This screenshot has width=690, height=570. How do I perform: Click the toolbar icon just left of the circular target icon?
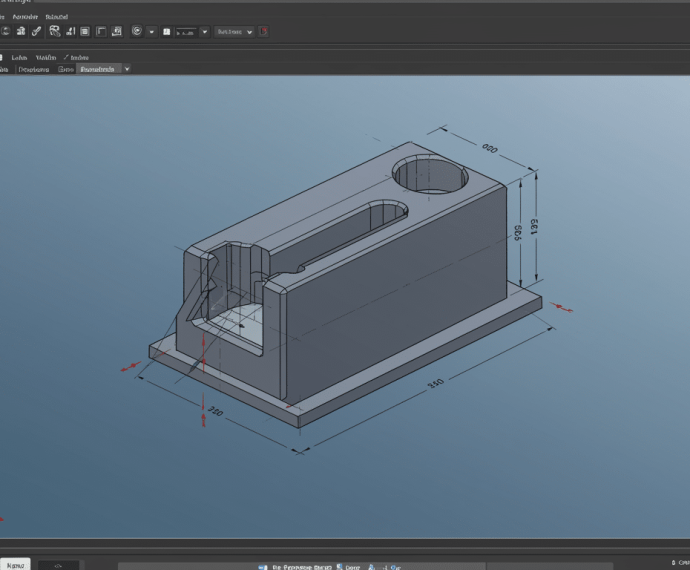point(117,31)
